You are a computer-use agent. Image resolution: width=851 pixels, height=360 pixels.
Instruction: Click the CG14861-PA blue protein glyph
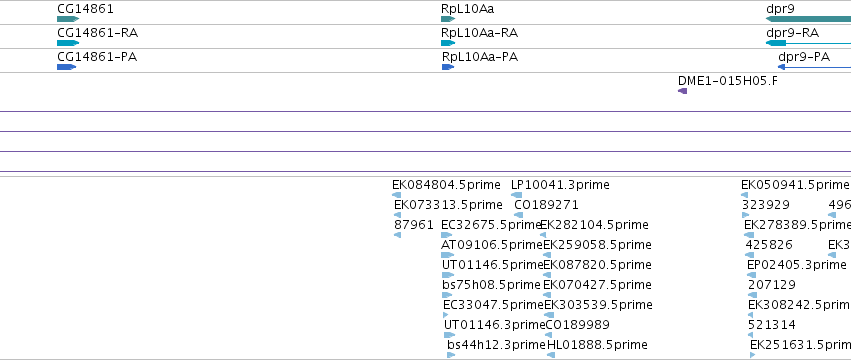coord(66,67)
